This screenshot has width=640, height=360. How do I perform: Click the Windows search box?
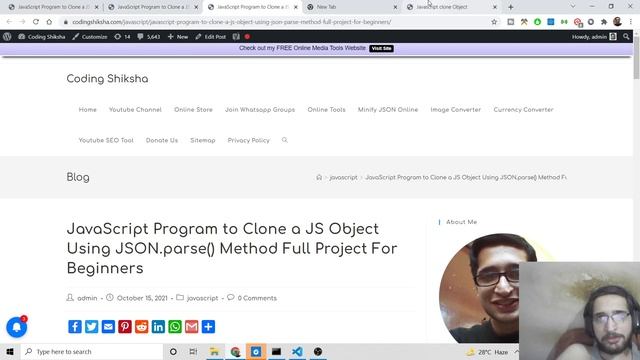coord(92,351)
